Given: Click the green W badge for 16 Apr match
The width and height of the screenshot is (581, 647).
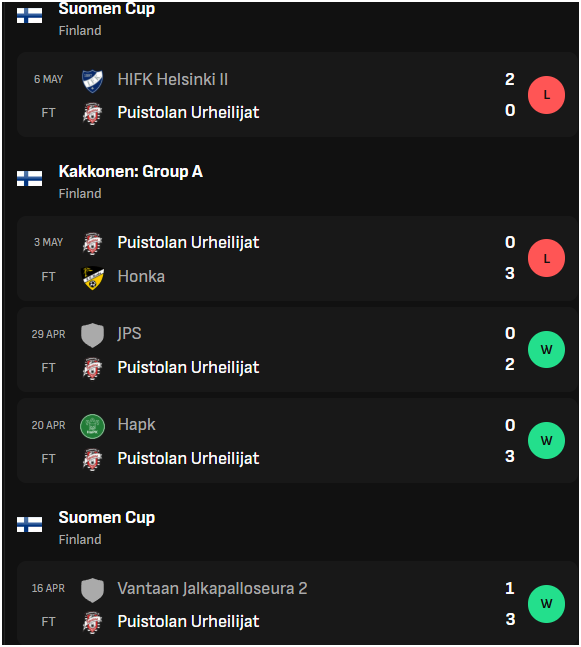Looking at the screenshot, I should [x=546, y=604].
